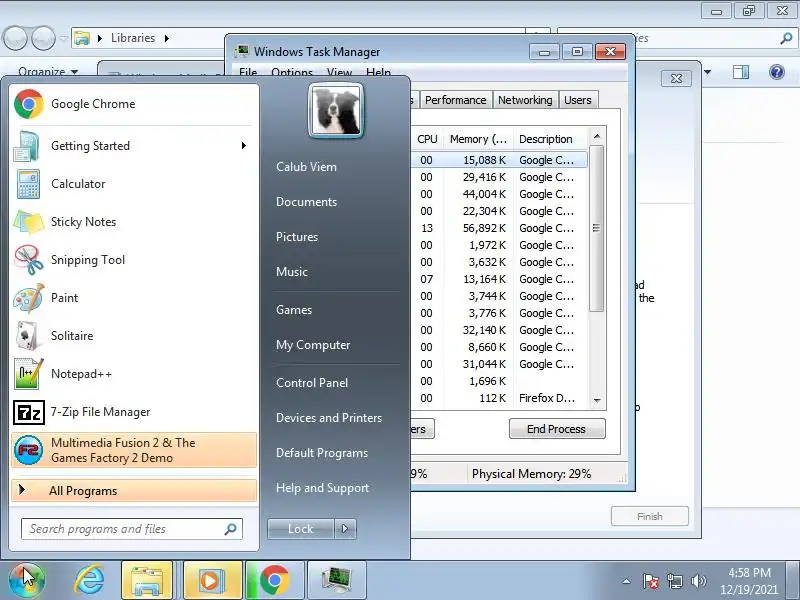Open Sticky Notes icon
The width and height of the screenshot is (800, 600).
[x=28, y=222]
